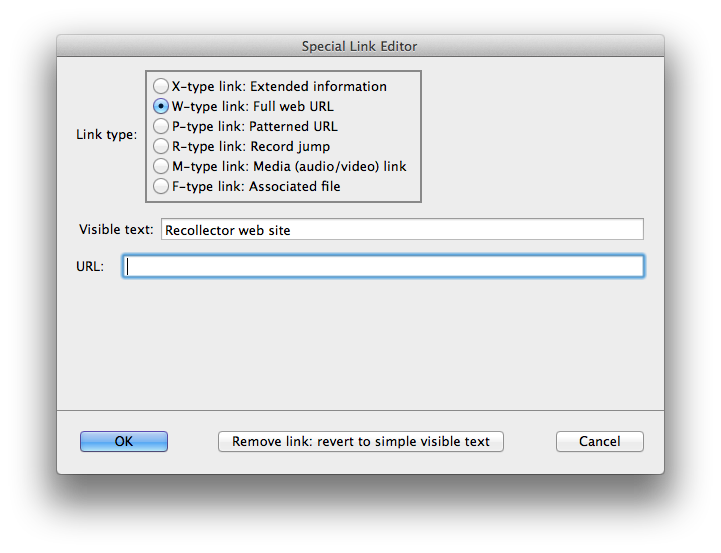721x553 pixels.
Task: Click the Link type label
Action: [107, 135]
